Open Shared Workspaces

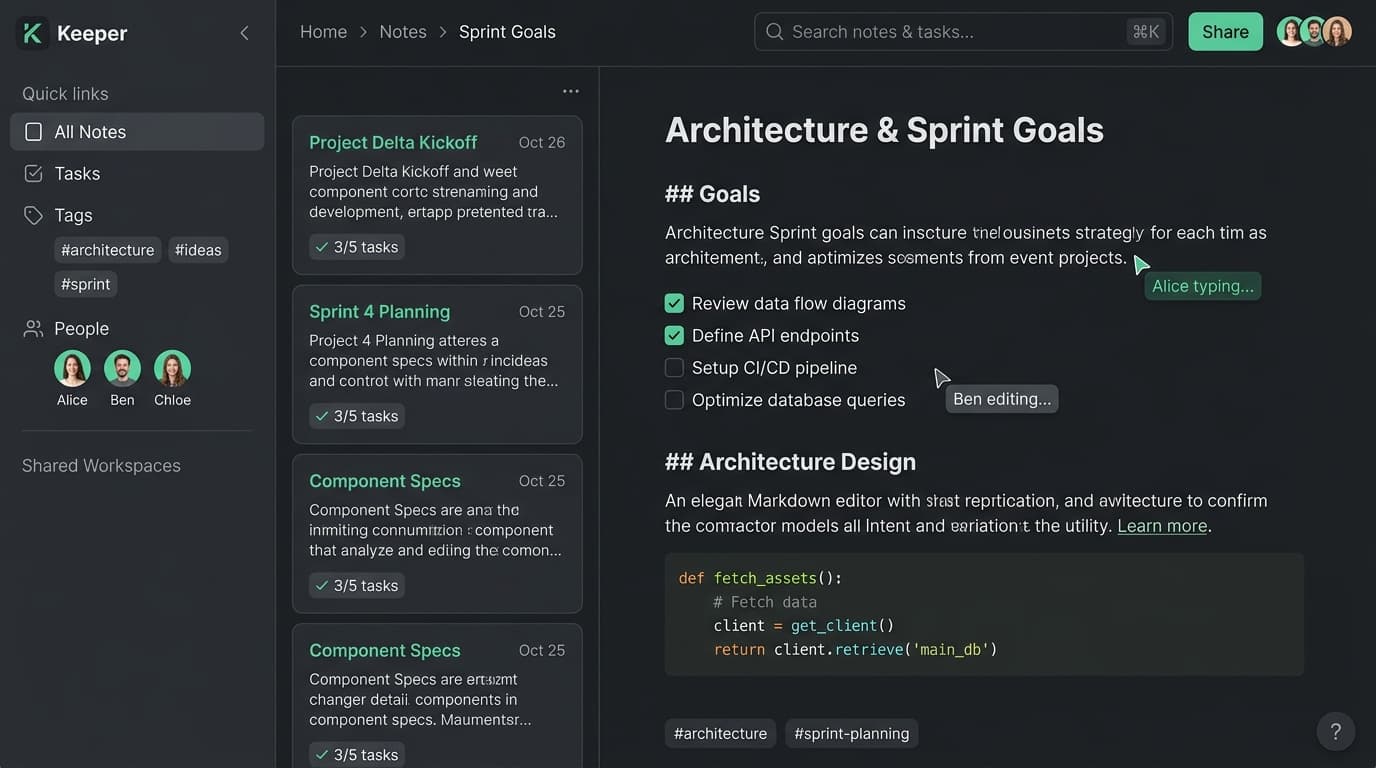point(101,466)
